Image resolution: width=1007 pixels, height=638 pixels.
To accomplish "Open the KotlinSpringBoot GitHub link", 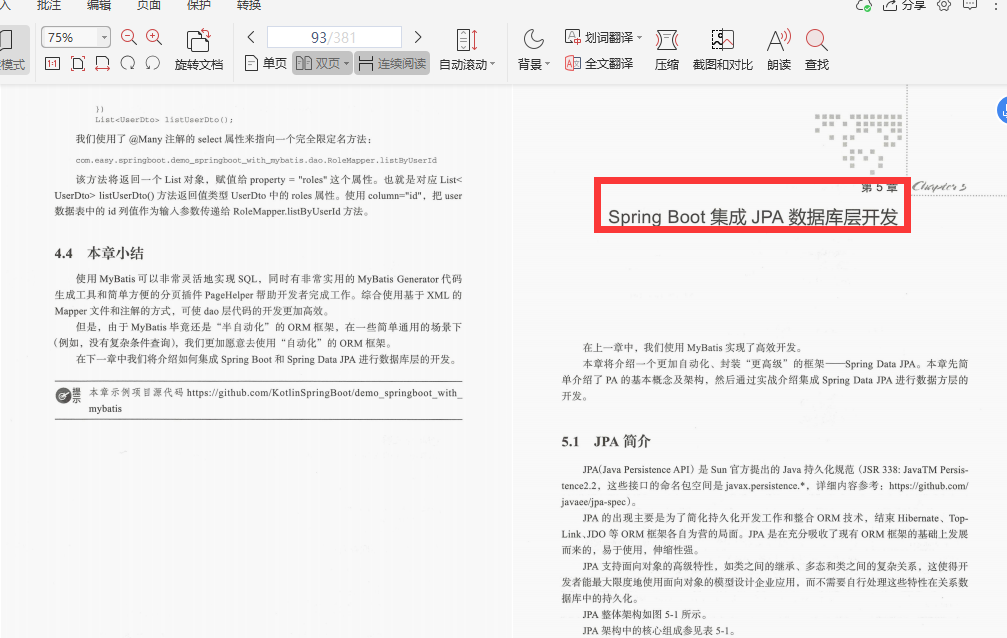I will (x=324, y=393).
